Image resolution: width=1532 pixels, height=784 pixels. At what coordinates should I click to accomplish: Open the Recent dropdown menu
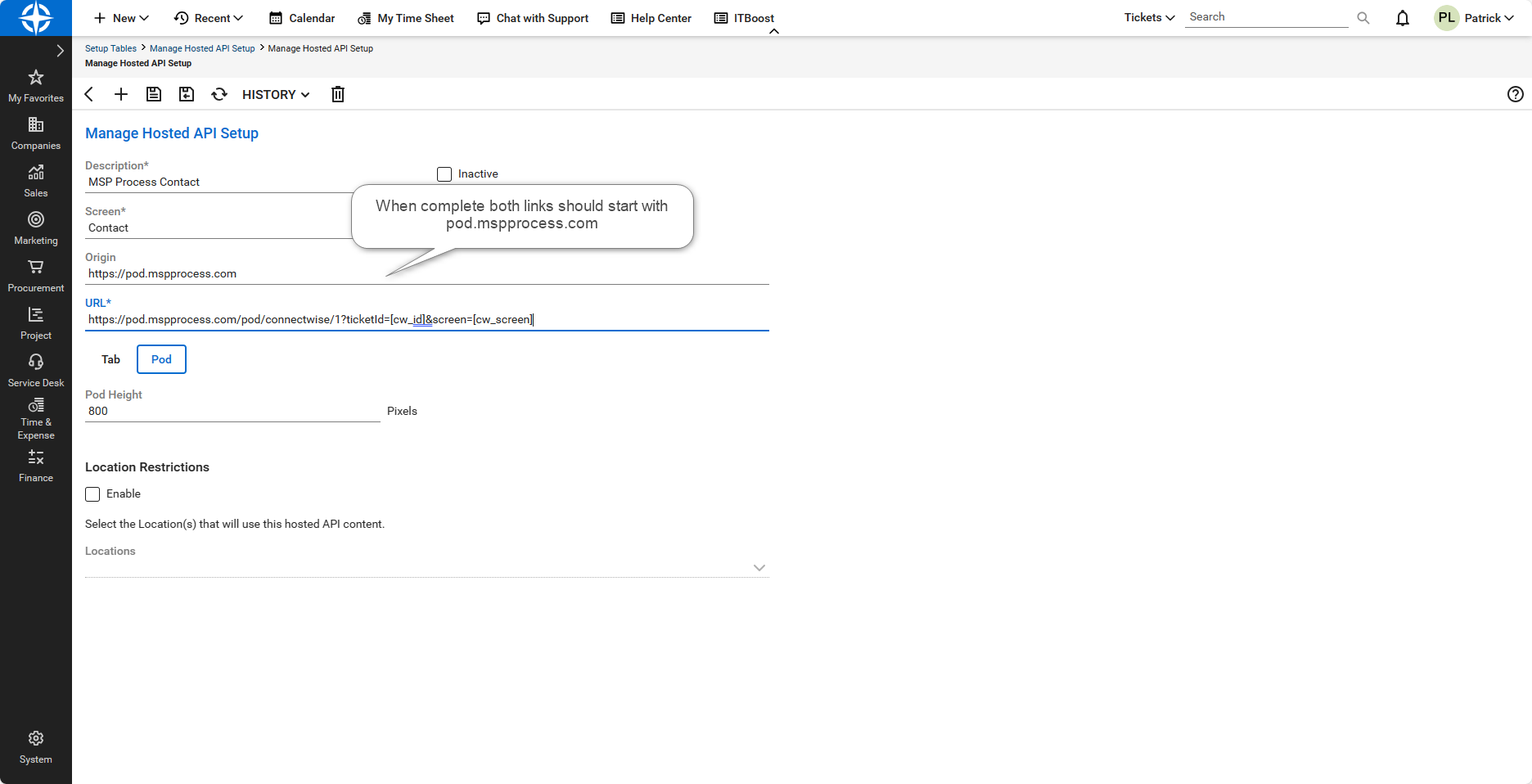click(x=209, y=18)
